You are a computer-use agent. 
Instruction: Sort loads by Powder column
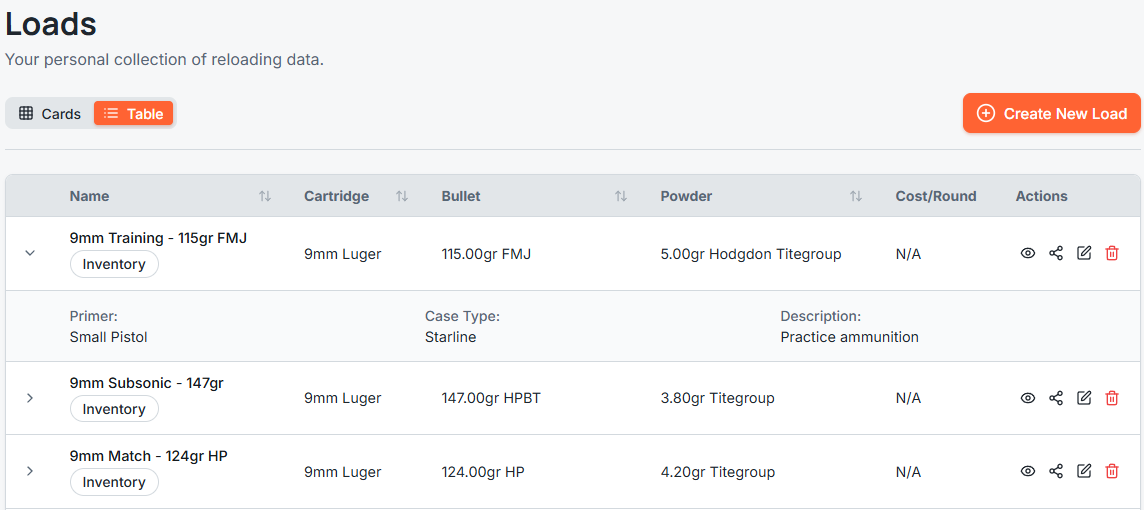click(856, 196)
